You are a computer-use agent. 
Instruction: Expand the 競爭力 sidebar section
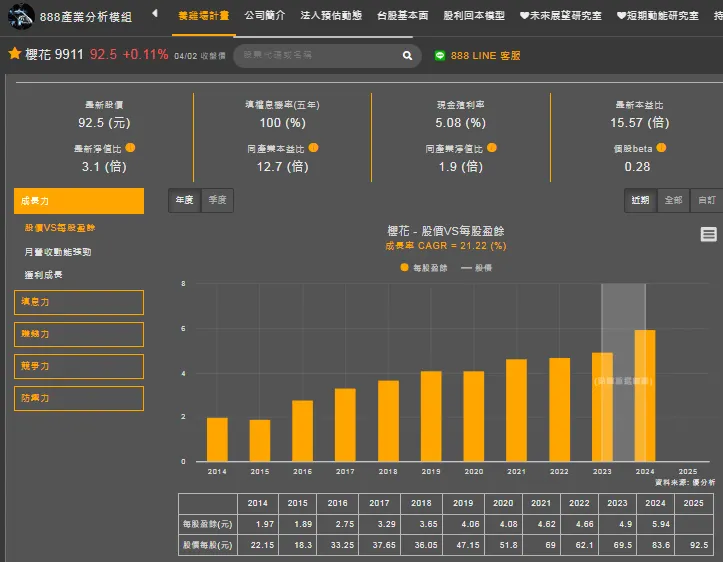[79, 367]
